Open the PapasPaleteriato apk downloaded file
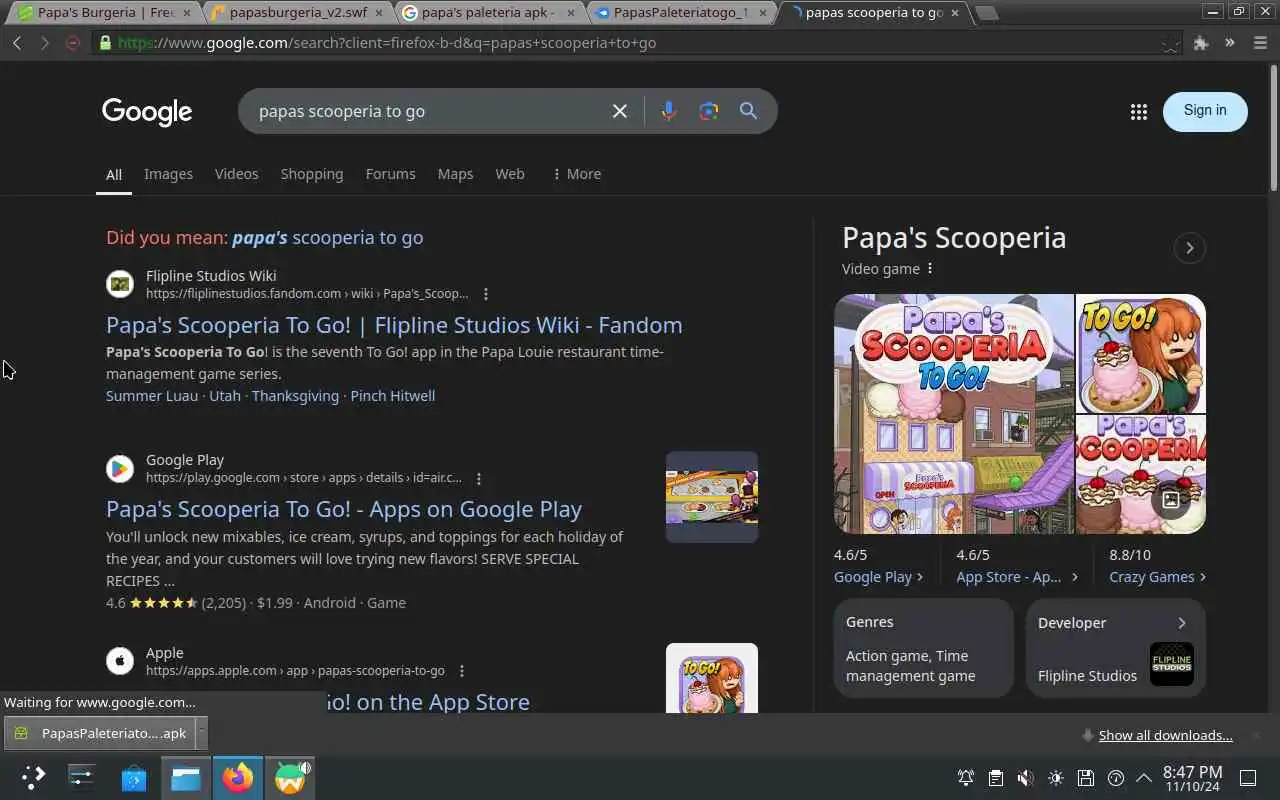 coord(100,733)
